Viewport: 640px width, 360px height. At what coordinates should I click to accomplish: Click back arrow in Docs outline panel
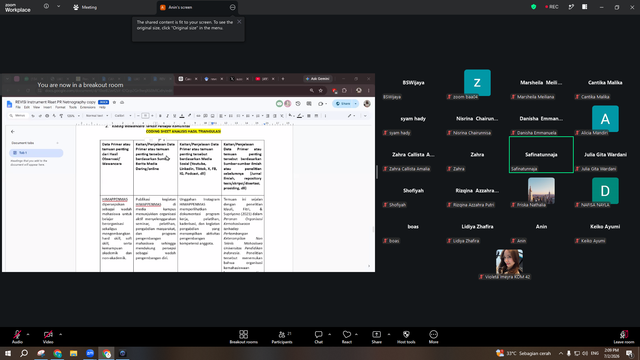(13, 131)
